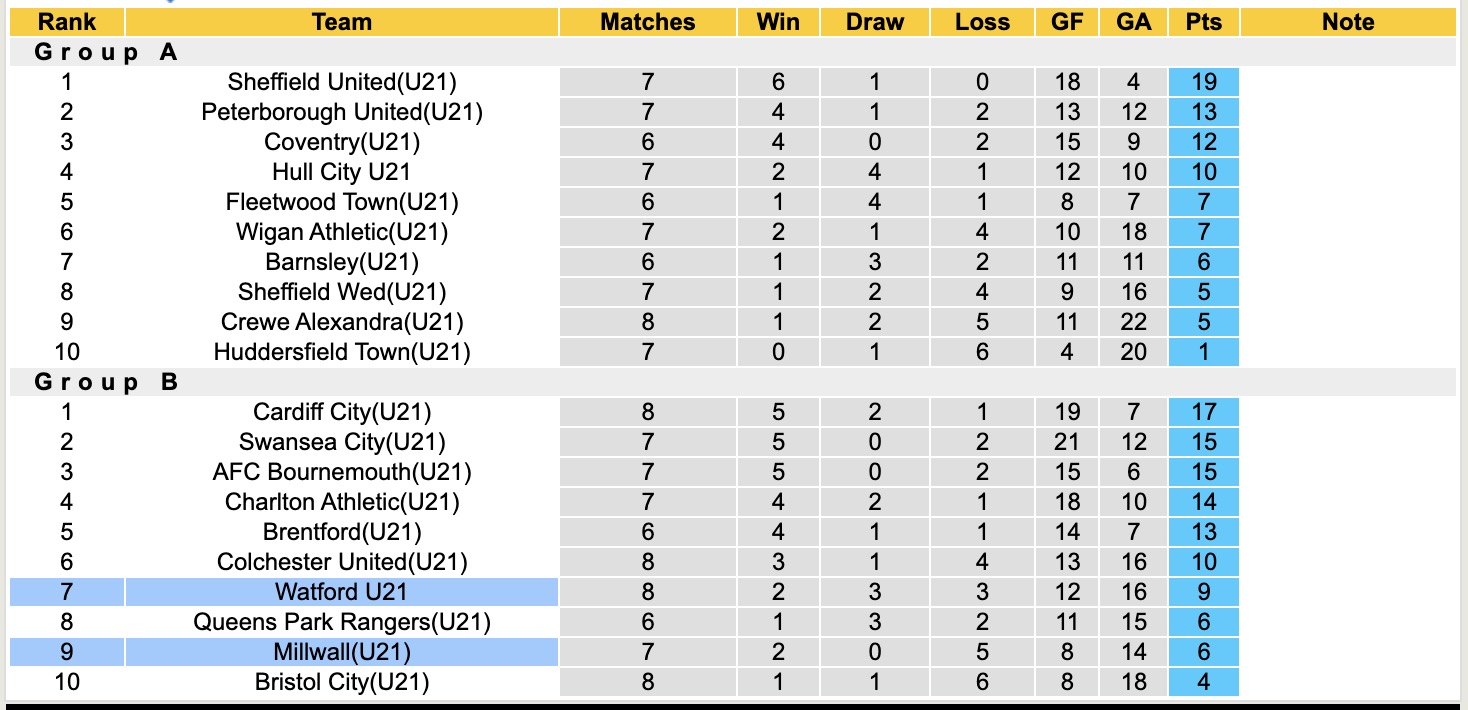The image size is (1468, 710).
Task: Select the Group B section heading
Action: 106,382
